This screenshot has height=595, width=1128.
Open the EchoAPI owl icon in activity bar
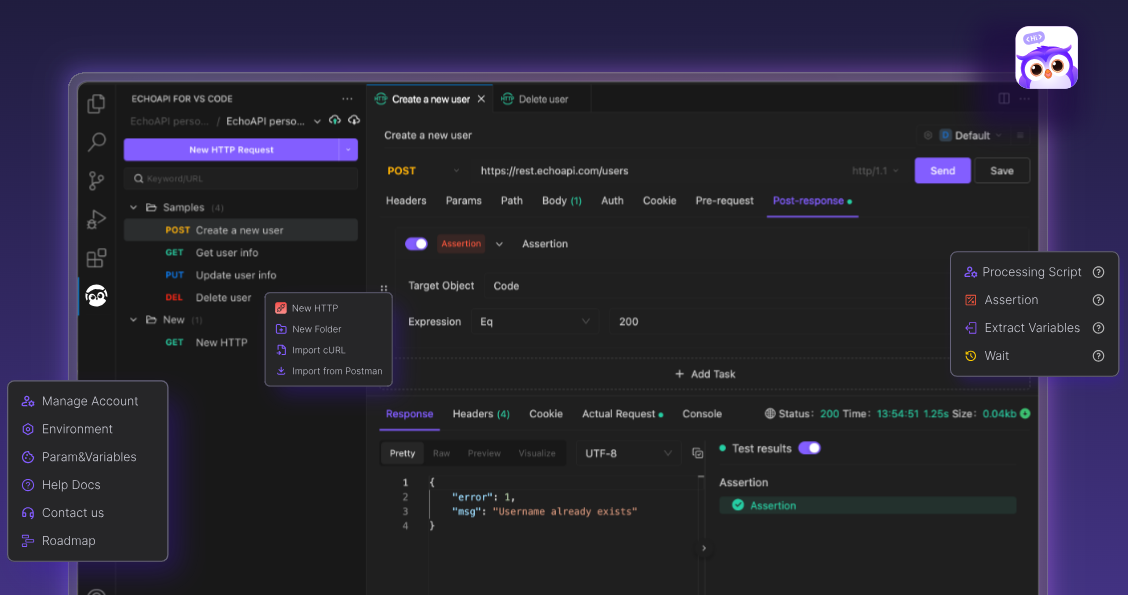[96, 296]
